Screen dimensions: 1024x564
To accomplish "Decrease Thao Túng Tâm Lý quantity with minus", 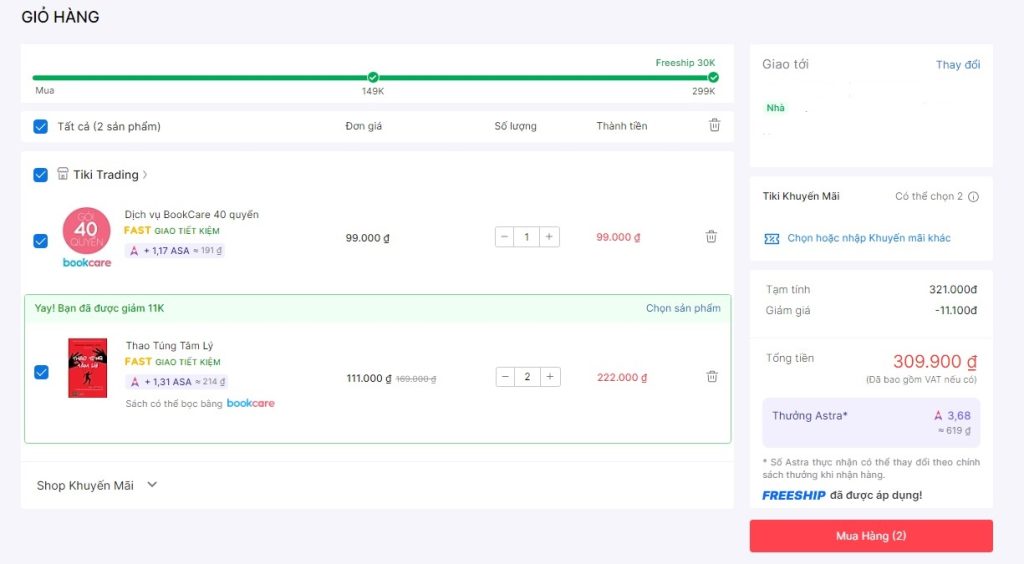I will [x=505, y=377].
